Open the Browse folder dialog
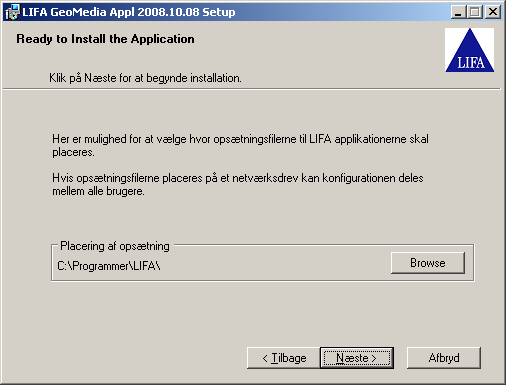Viewport: 506px width, 385px height. pos(428,263)
